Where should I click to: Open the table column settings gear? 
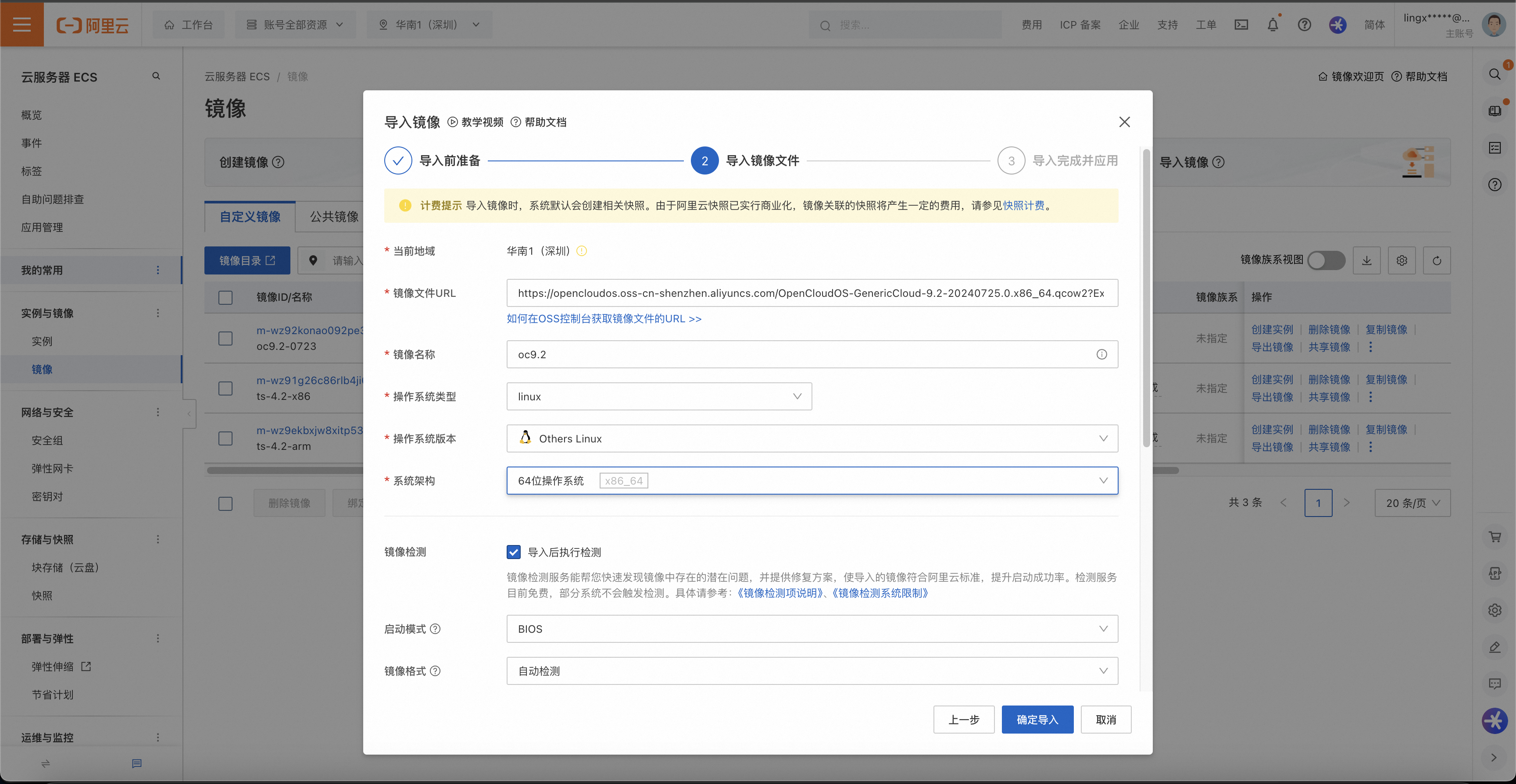pos(1402,260)
